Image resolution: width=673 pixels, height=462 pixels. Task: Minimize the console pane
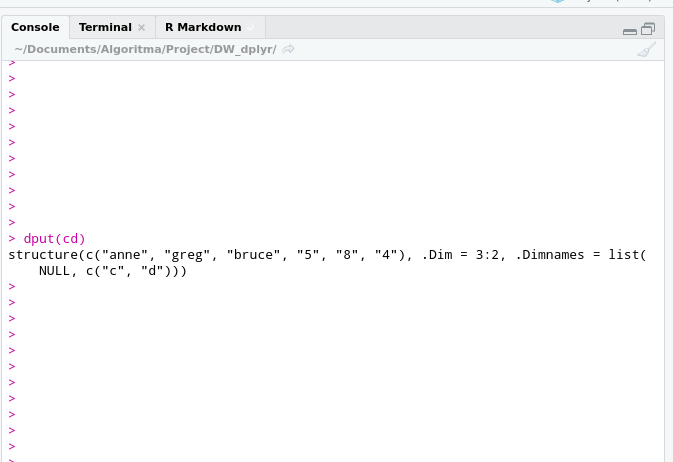pyautogui.click(x=628, y=29)
